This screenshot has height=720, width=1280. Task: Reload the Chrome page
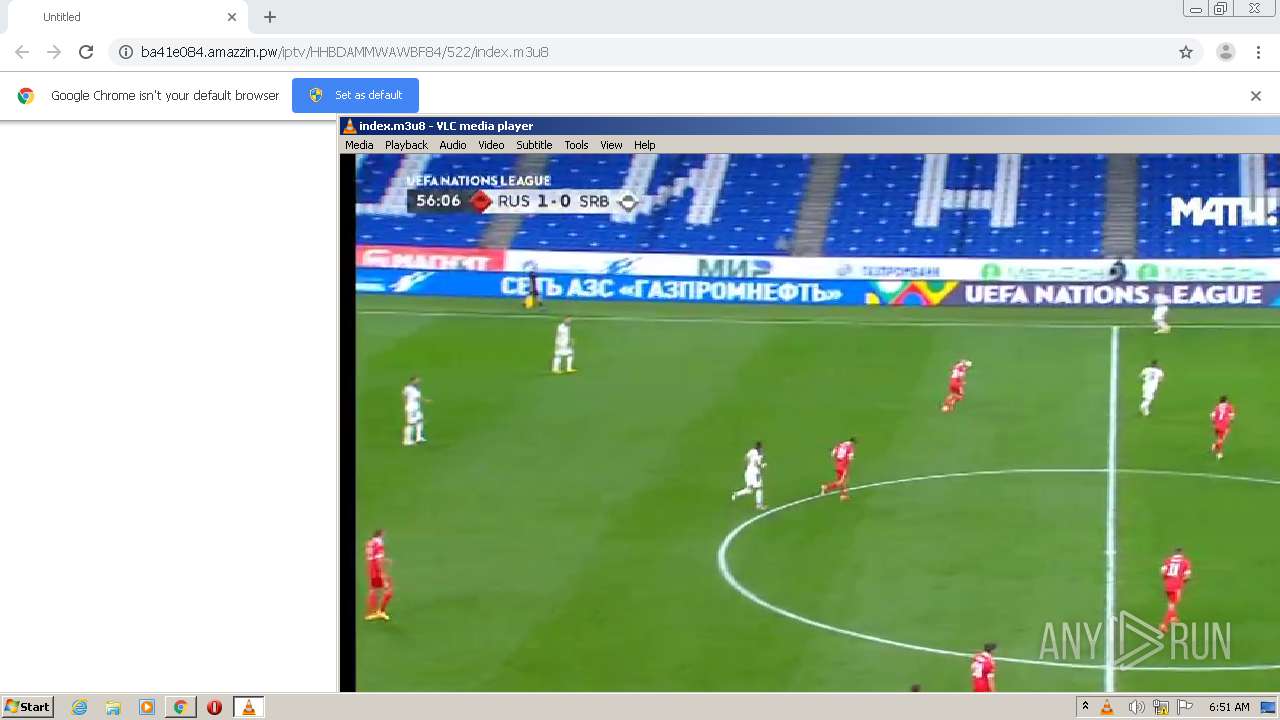point(86,52)
